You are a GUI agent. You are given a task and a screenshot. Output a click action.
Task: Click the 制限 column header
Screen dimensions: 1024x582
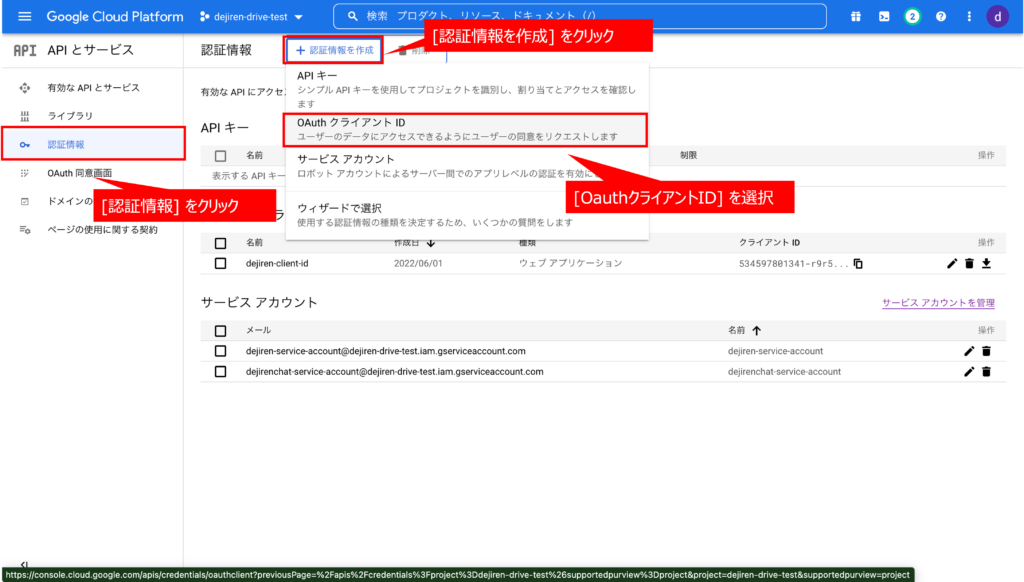click(x=688, y=155)
